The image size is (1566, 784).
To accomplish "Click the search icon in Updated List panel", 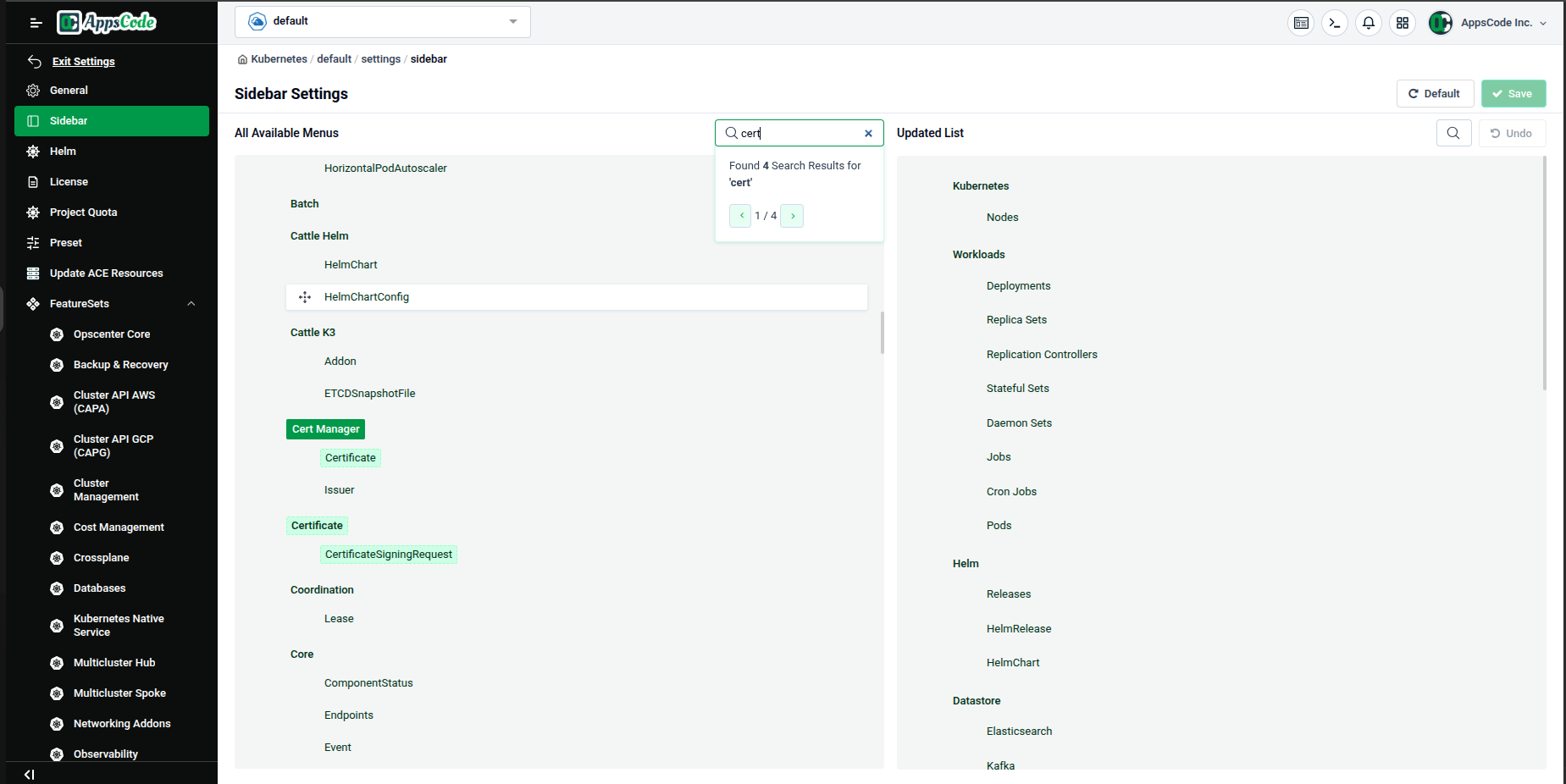I will 1453,133.
